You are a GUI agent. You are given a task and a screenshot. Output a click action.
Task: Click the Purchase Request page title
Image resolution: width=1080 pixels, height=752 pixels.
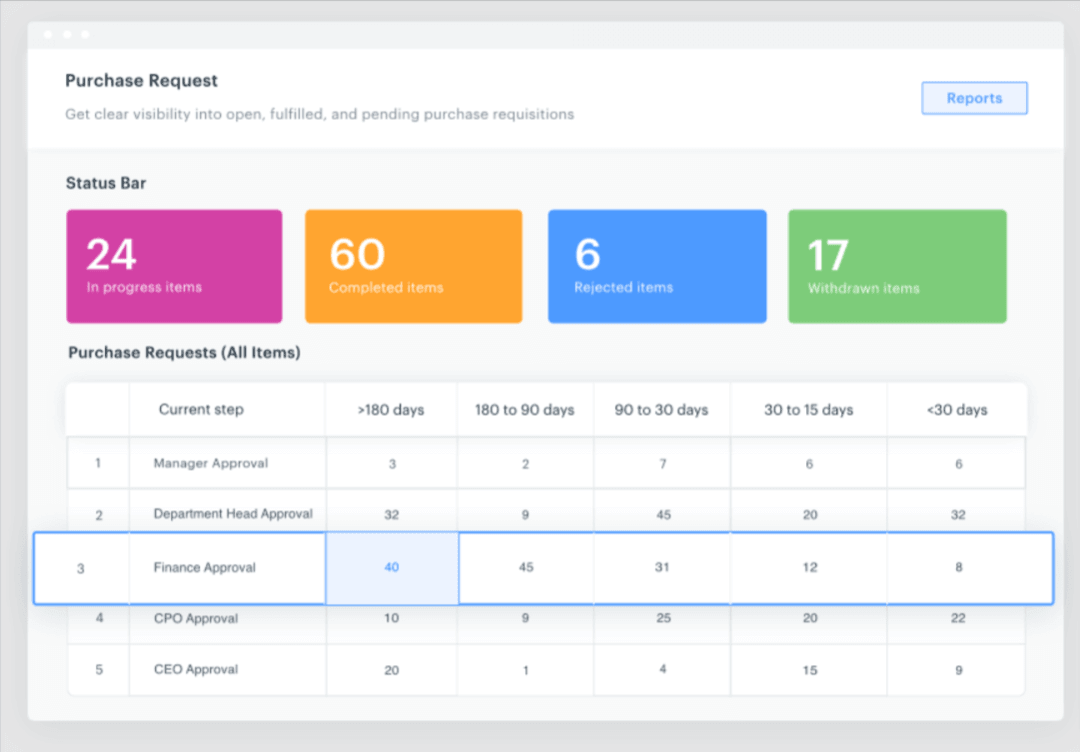pos(141,80)
